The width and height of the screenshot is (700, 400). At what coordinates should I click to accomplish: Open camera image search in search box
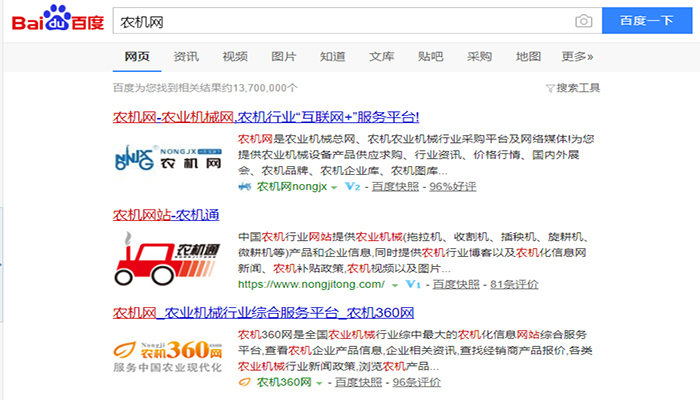pyautogui.click(x=584, y=21)
